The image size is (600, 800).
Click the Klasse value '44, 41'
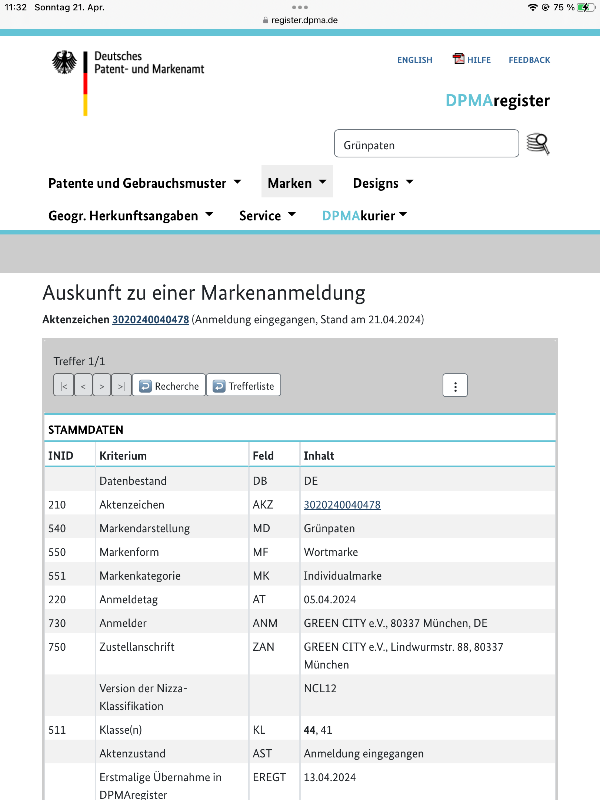point(318,730)
